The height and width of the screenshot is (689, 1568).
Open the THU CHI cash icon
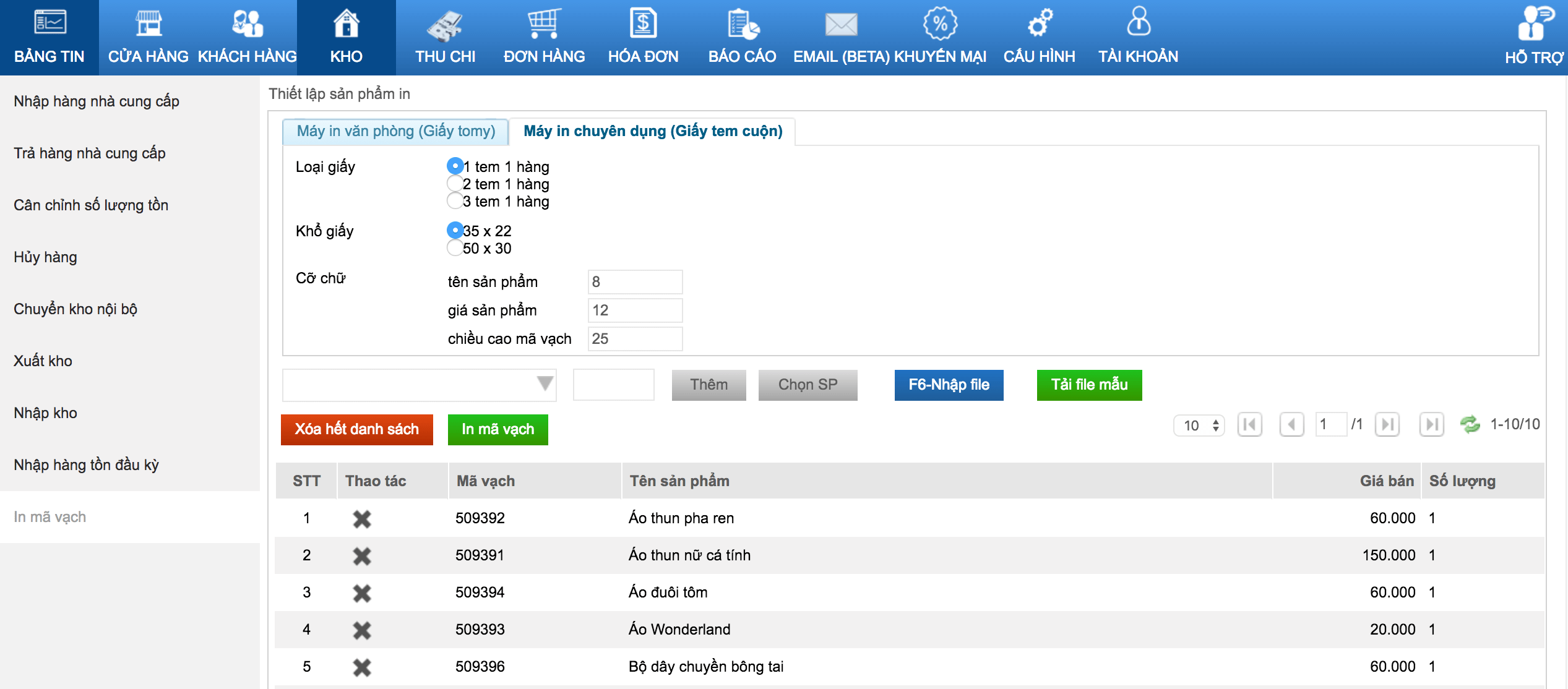(445, 26)
